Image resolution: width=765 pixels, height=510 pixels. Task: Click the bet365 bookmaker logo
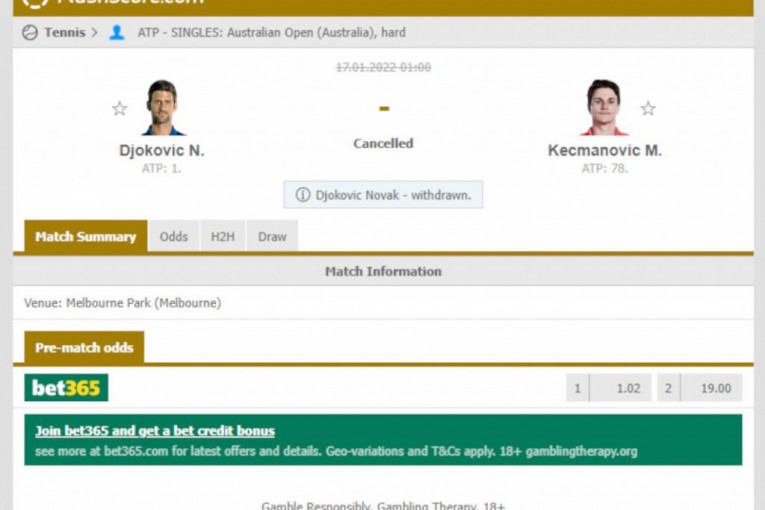66,388
